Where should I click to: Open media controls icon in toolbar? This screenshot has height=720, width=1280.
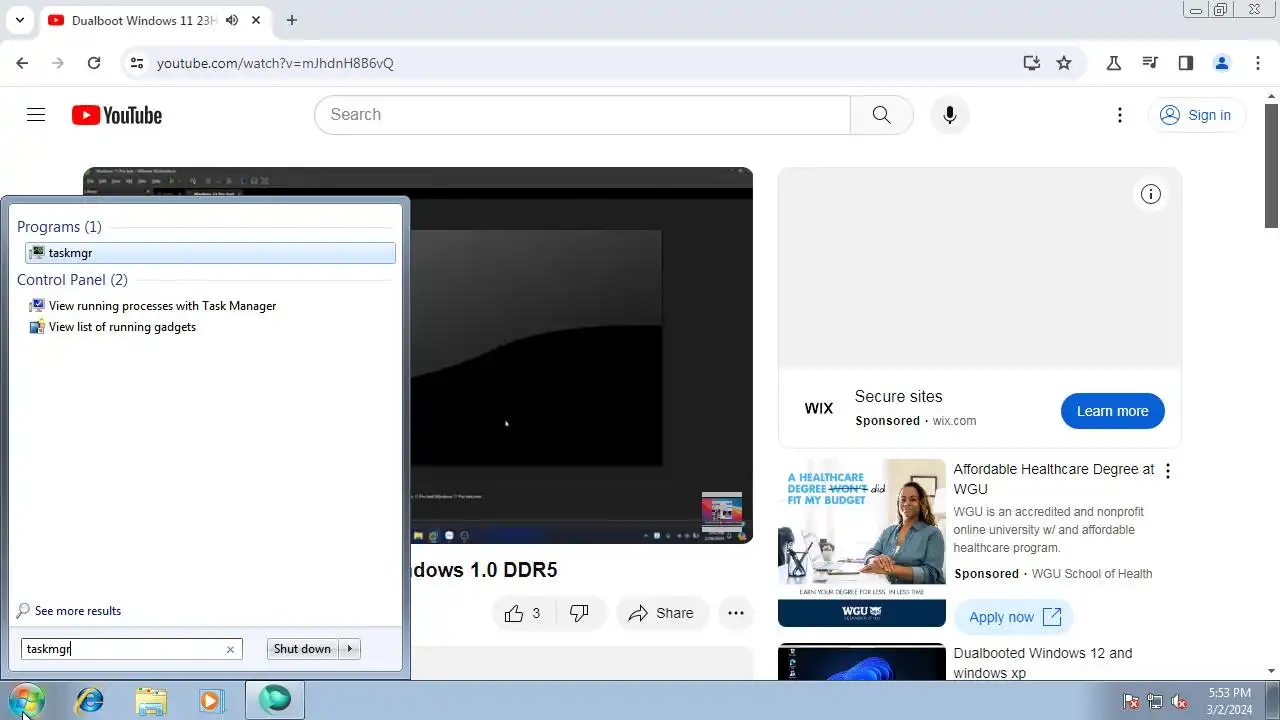click(1150, 63)
